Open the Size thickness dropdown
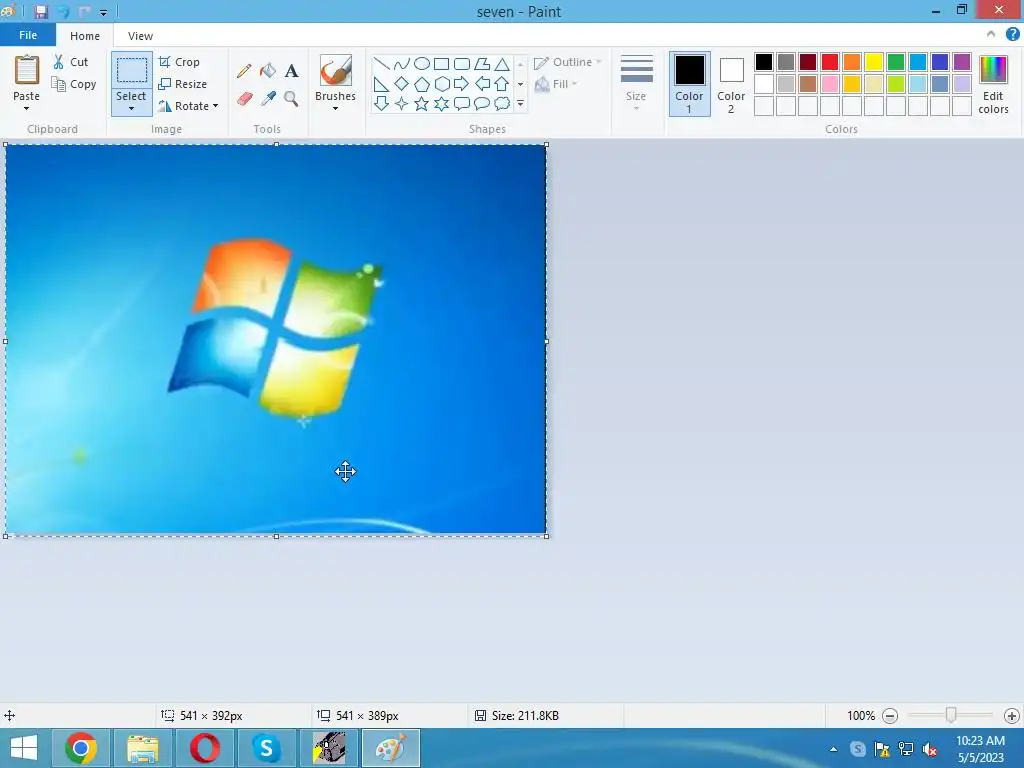Image resolution: width=1024 pixels, height=768 pixels. 636,83
